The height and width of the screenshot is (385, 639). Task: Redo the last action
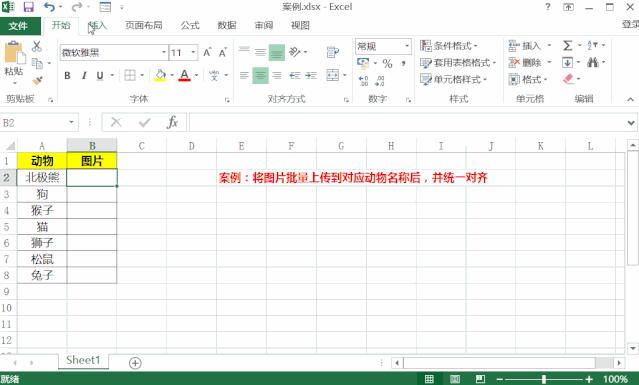[x=77, y=7]
